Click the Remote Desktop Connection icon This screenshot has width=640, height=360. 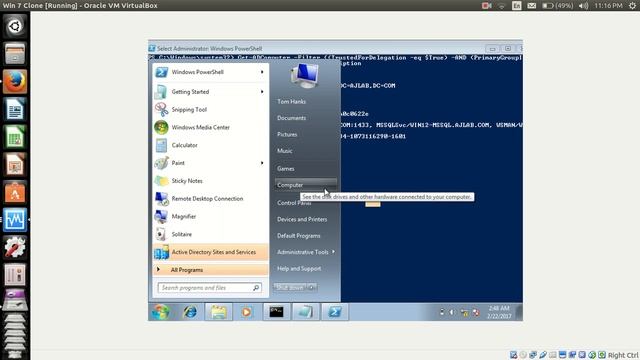pos(161,199)
